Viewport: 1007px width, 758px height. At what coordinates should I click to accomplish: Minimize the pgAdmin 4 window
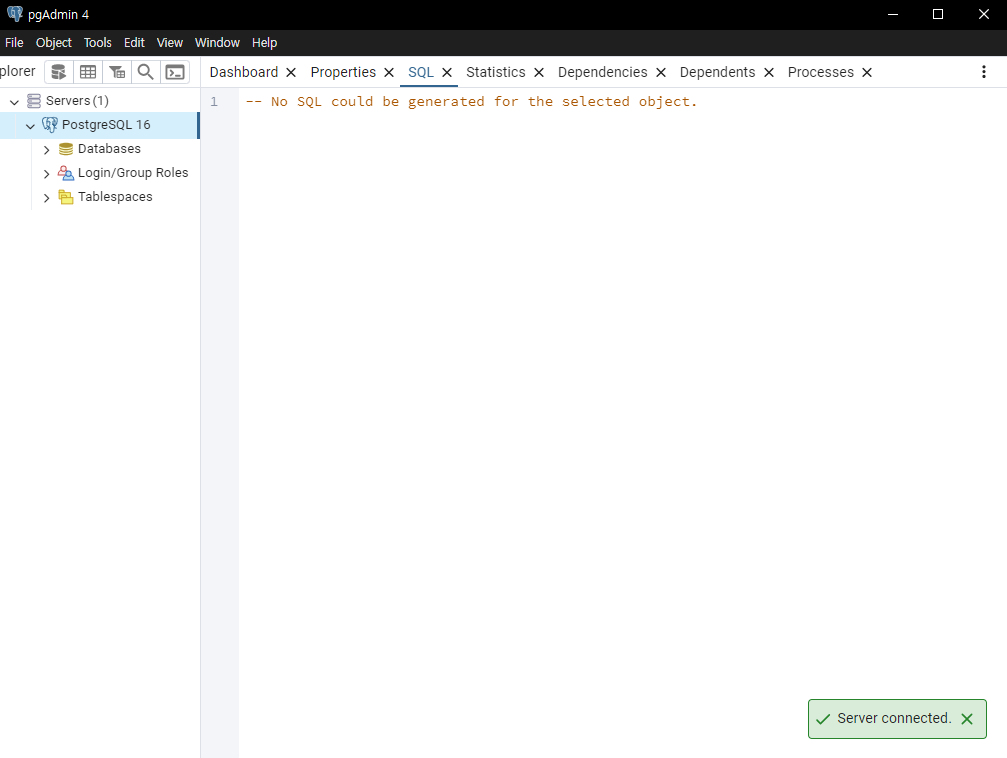893,14
